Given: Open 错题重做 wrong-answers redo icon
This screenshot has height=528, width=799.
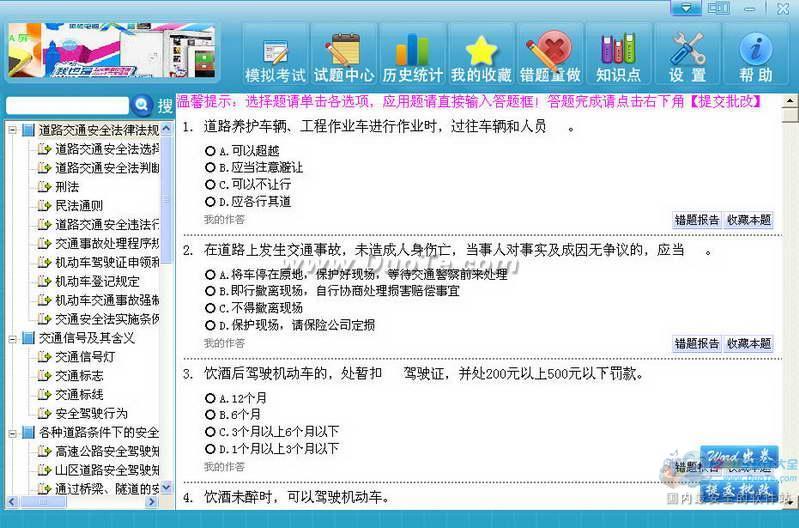Looking at the screenshot, I should pyautogui.click(x=550, y=54).
